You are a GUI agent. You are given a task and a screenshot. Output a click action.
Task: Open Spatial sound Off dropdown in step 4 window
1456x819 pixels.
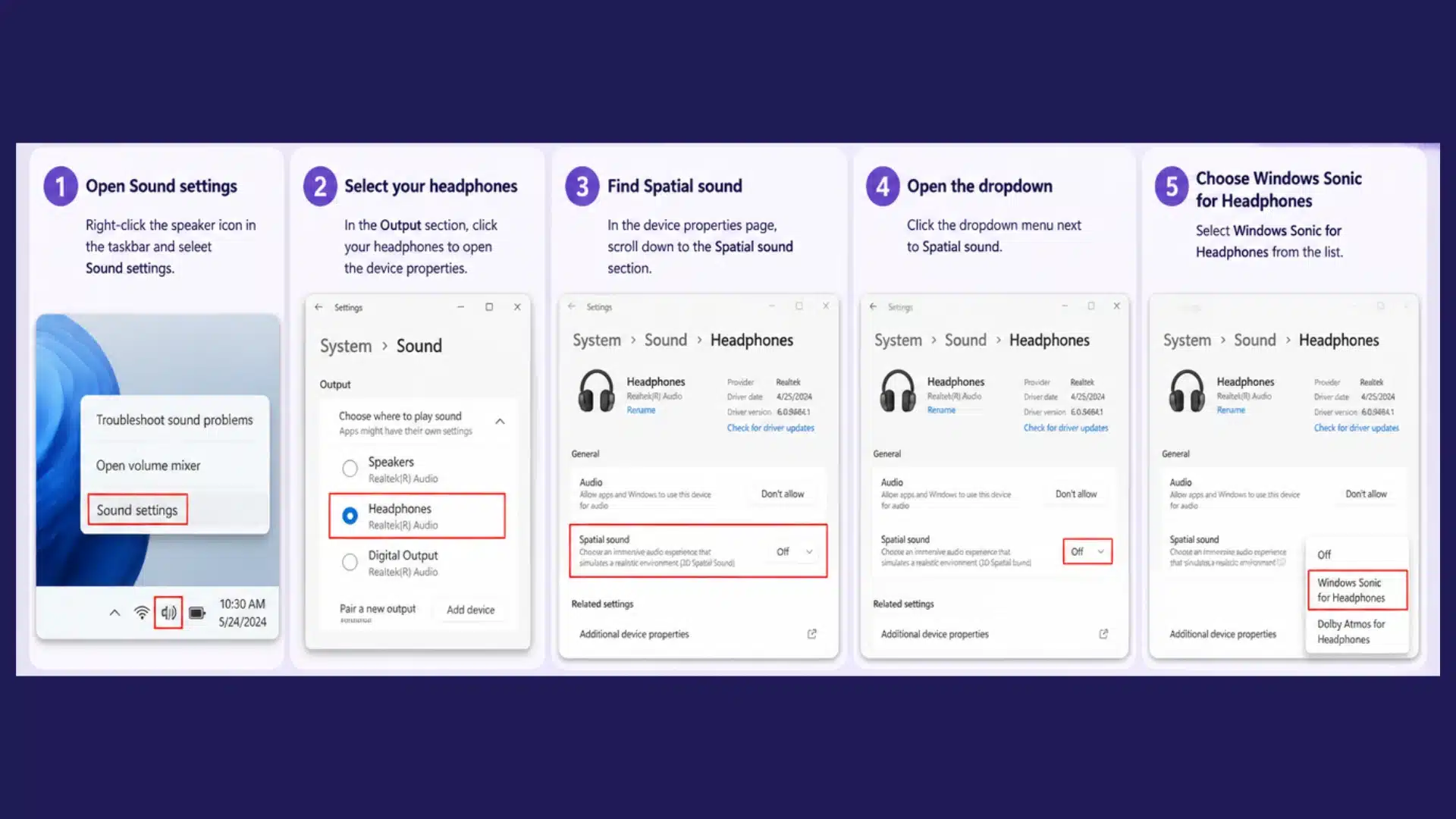(x=1087, y=552)
